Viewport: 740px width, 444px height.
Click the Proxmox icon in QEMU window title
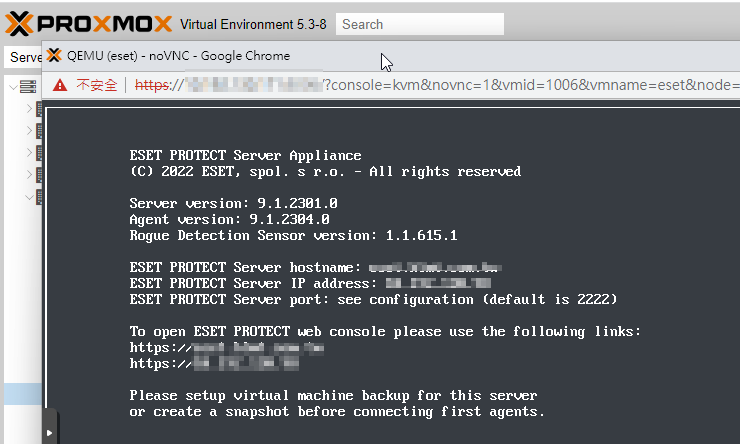(54, 55)
